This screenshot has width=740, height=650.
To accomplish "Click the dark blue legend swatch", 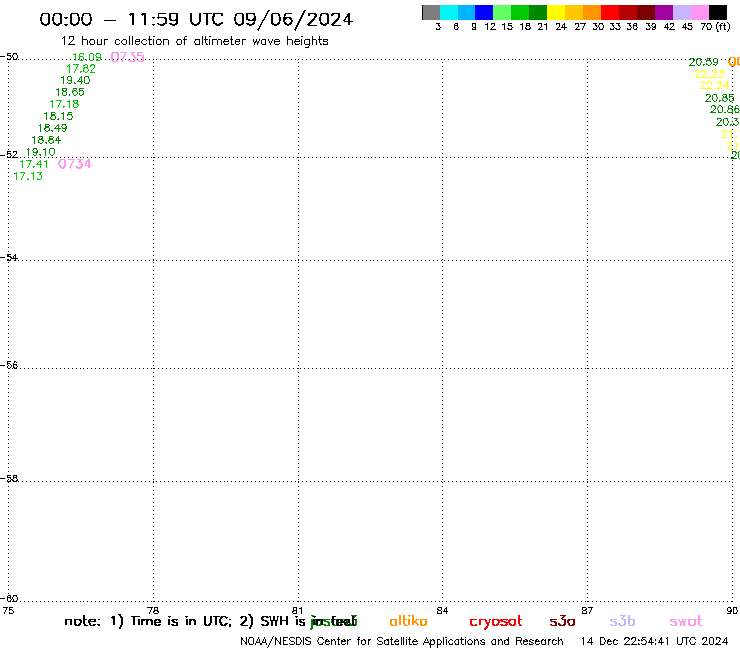I will [484, 12].
